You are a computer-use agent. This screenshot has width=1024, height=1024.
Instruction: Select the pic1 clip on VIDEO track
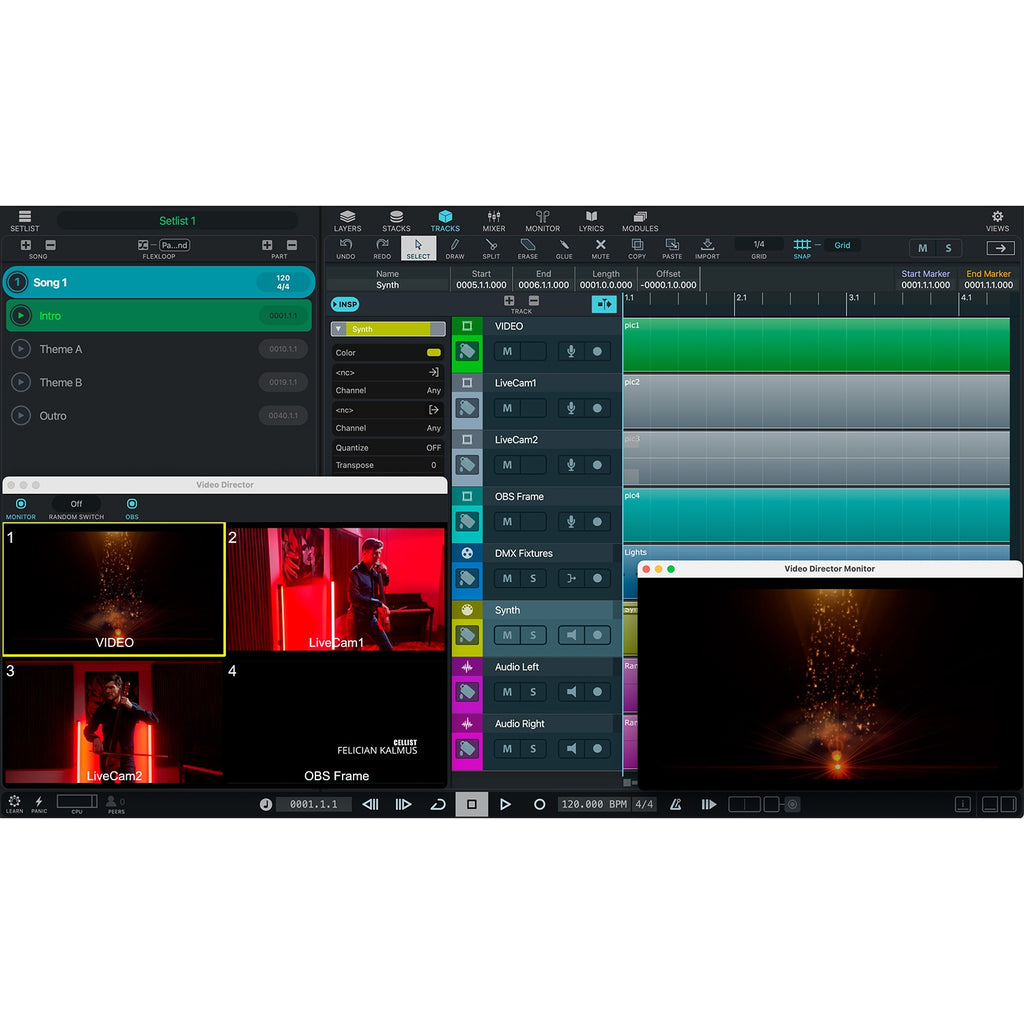(x=816, y=345)
